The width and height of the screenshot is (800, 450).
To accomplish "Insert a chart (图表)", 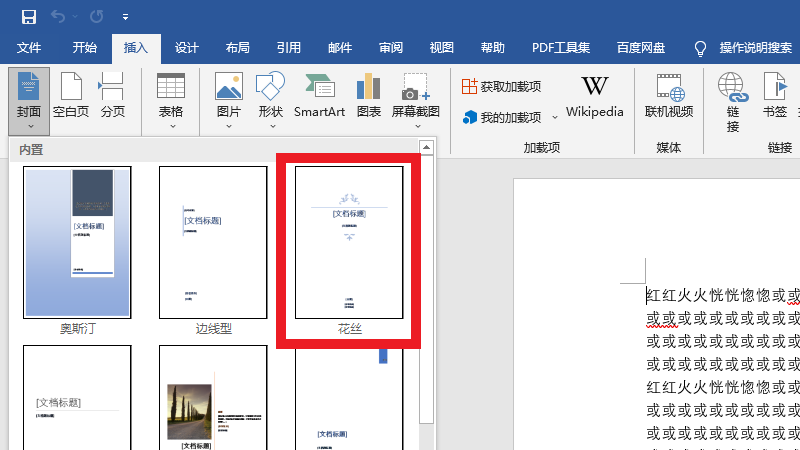I will pos(369,97).
